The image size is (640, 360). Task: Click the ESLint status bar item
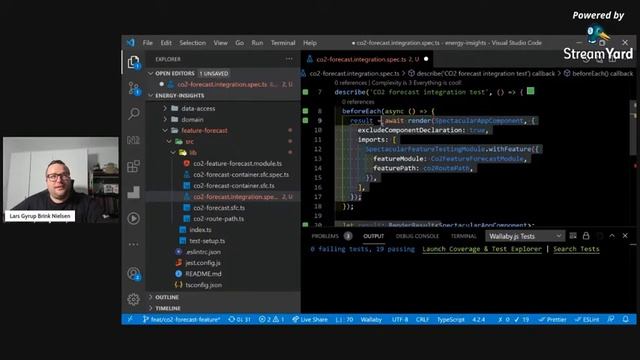pos(587,319)
